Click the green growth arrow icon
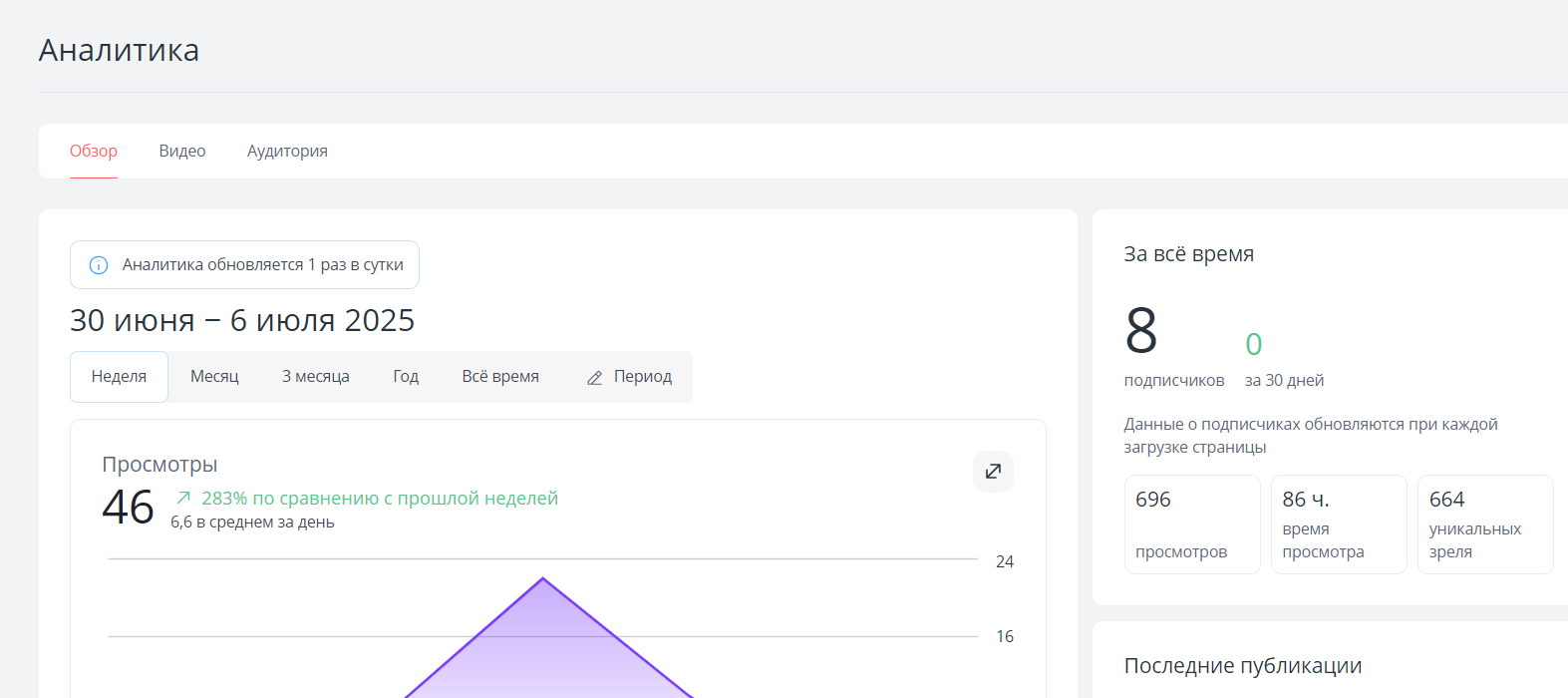The width and height of the screenshot is (1568, 698). (x=183, y=498)
